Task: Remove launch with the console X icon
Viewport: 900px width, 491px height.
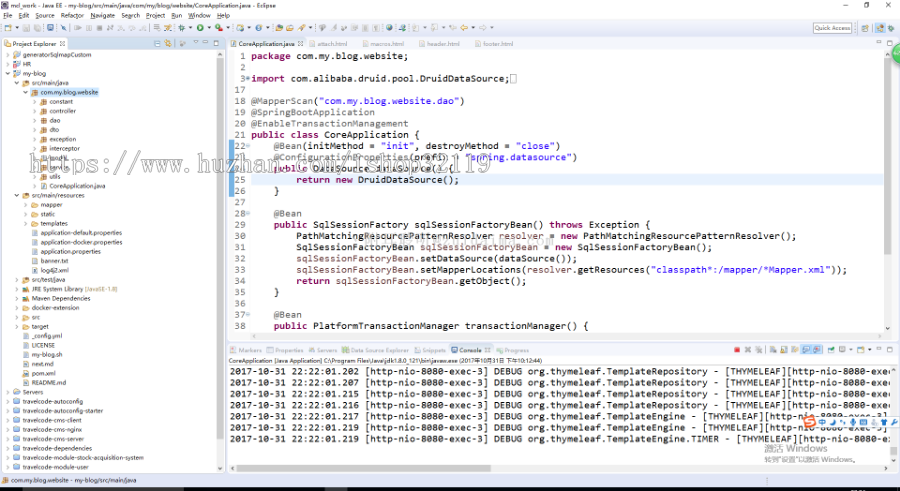Action: (x=748, y=349)
